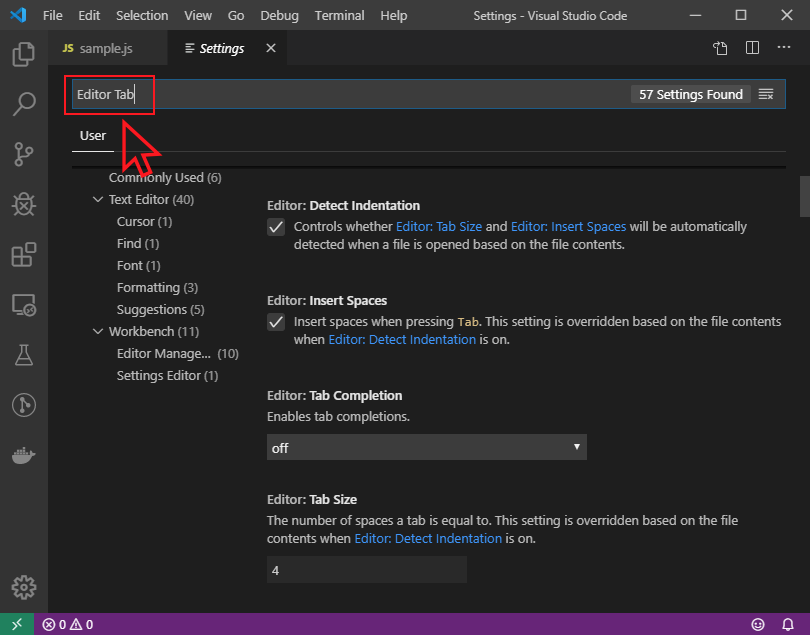Open the More Actions ellipsis menu
This screenshot has width=810, height=635.
[784, 47]
